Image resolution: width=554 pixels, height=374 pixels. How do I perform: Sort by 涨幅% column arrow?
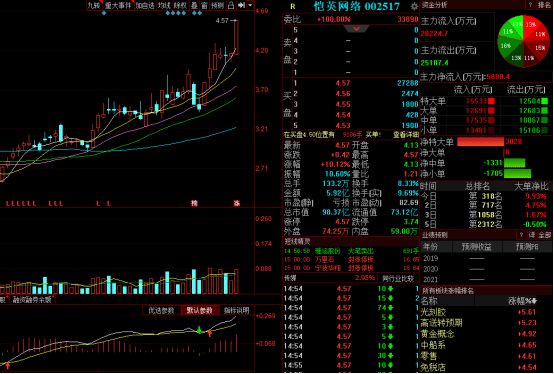[534, 301]
